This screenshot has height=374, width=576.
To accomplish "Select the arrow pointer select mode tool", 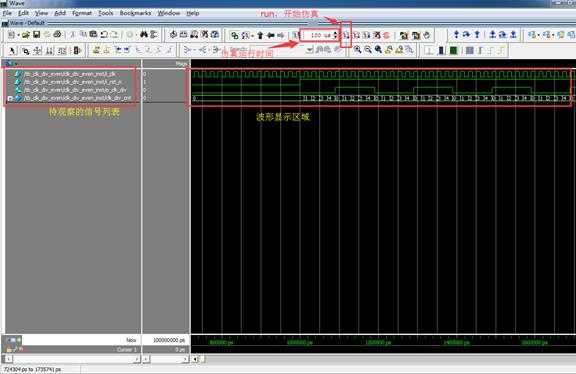I will pos(12,50).
